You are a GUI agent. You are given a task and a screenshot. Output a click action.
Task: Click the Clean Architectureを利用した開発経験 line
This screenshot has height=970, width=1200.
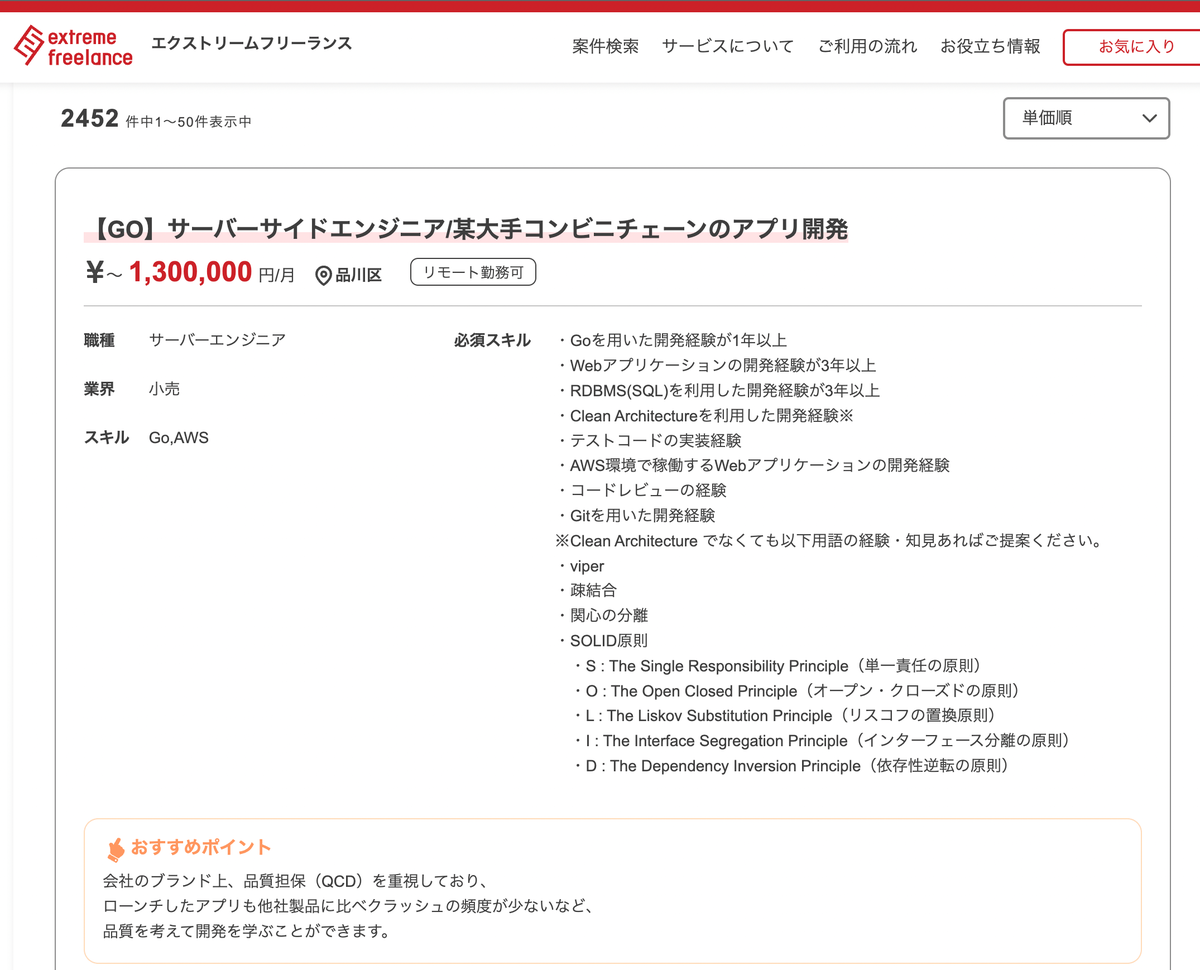(x=705, y=415)
